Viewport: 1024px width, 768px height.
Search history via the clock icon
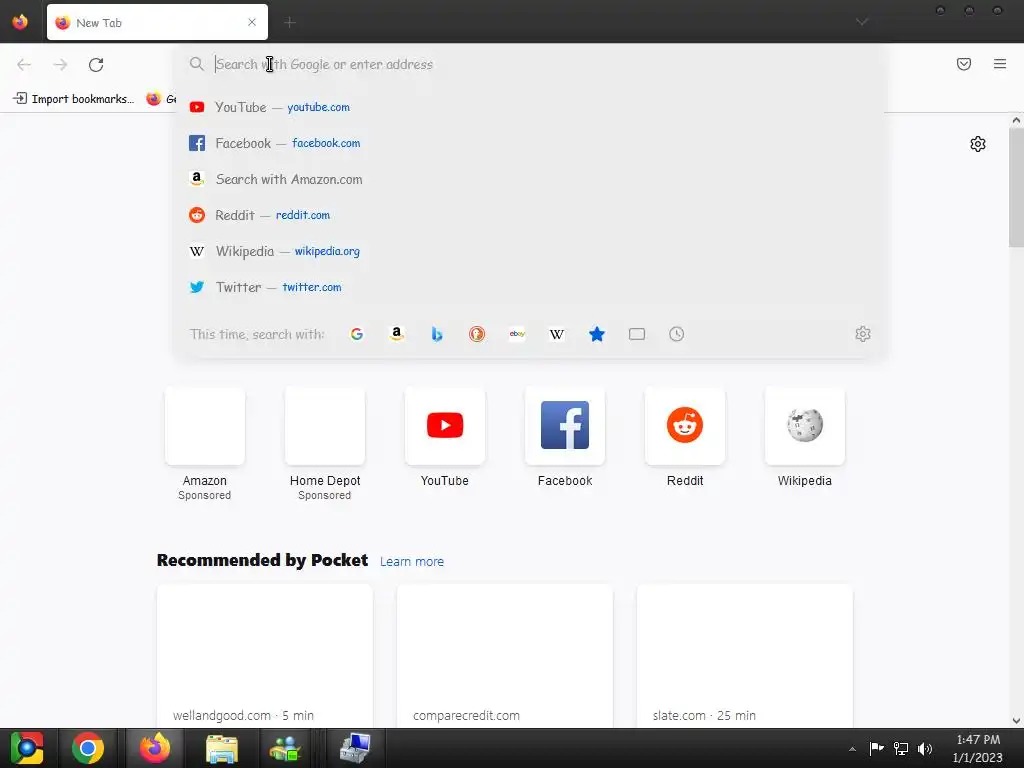(x=677, y=334)
